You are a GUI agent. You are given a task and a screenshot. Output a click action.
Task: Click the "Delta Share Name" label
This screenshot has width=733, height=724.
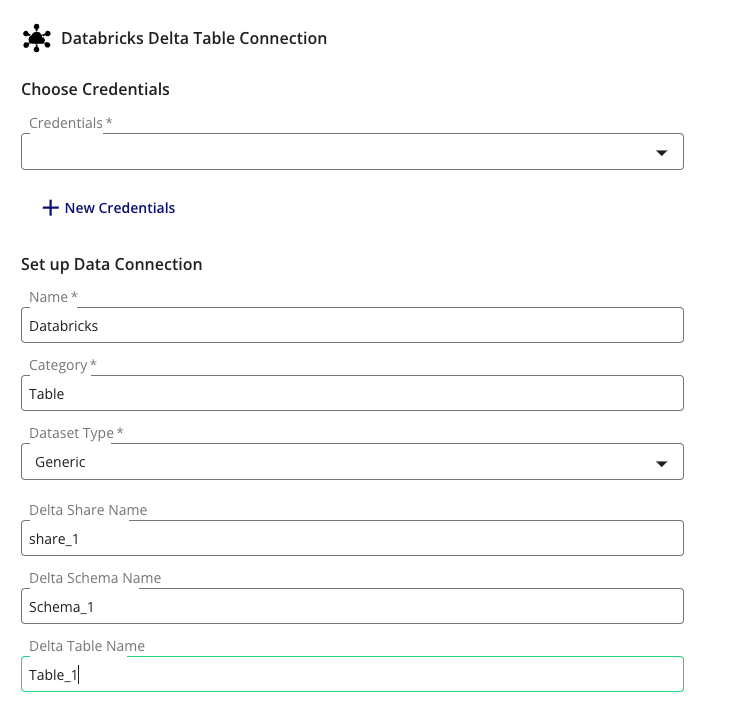click(x=88, y=510)
